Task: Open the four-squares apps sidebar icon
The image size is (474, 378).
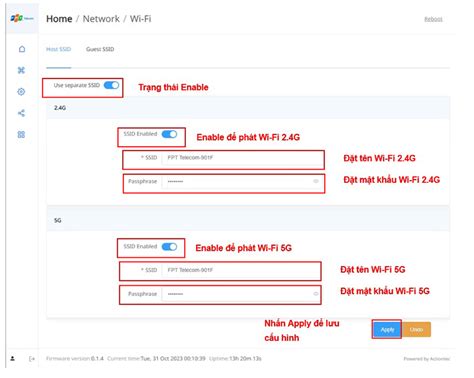Action: 21,135
